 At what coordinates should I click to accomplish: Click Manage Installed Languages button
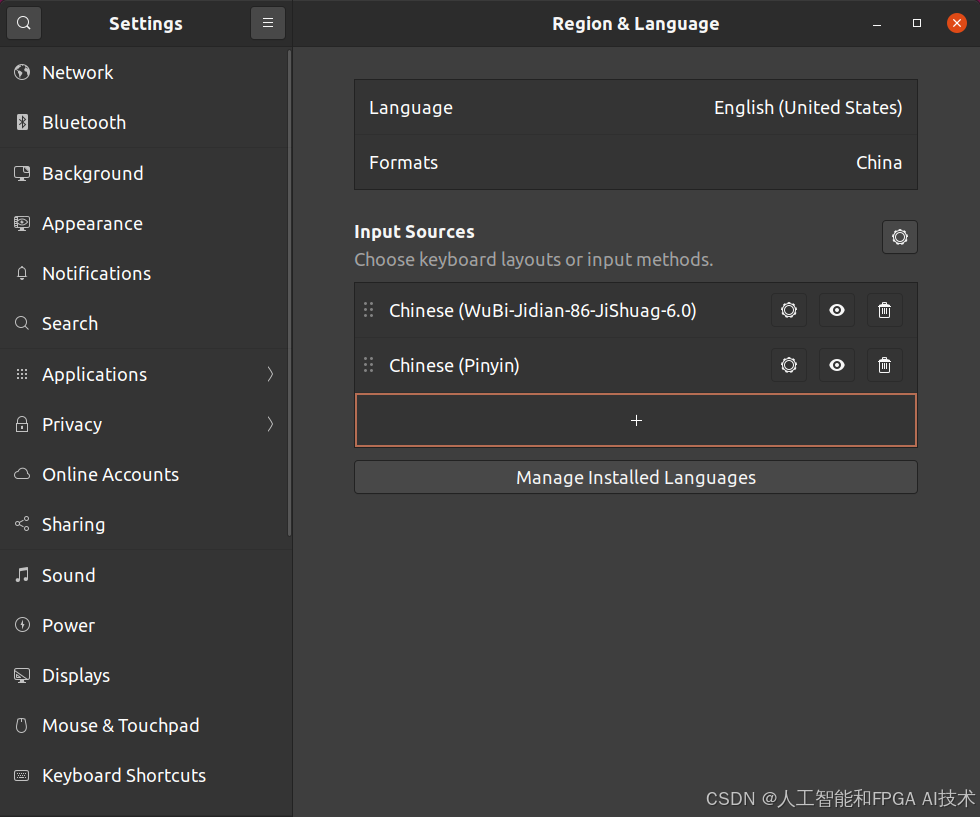(x=636, y=477)
